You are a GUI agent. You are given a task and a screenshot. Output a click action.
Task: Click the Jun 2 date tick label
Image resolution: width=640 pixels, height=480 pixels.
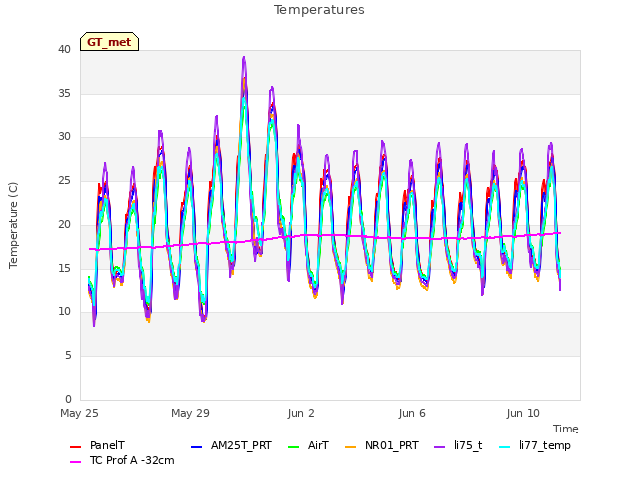coord(301,413)
